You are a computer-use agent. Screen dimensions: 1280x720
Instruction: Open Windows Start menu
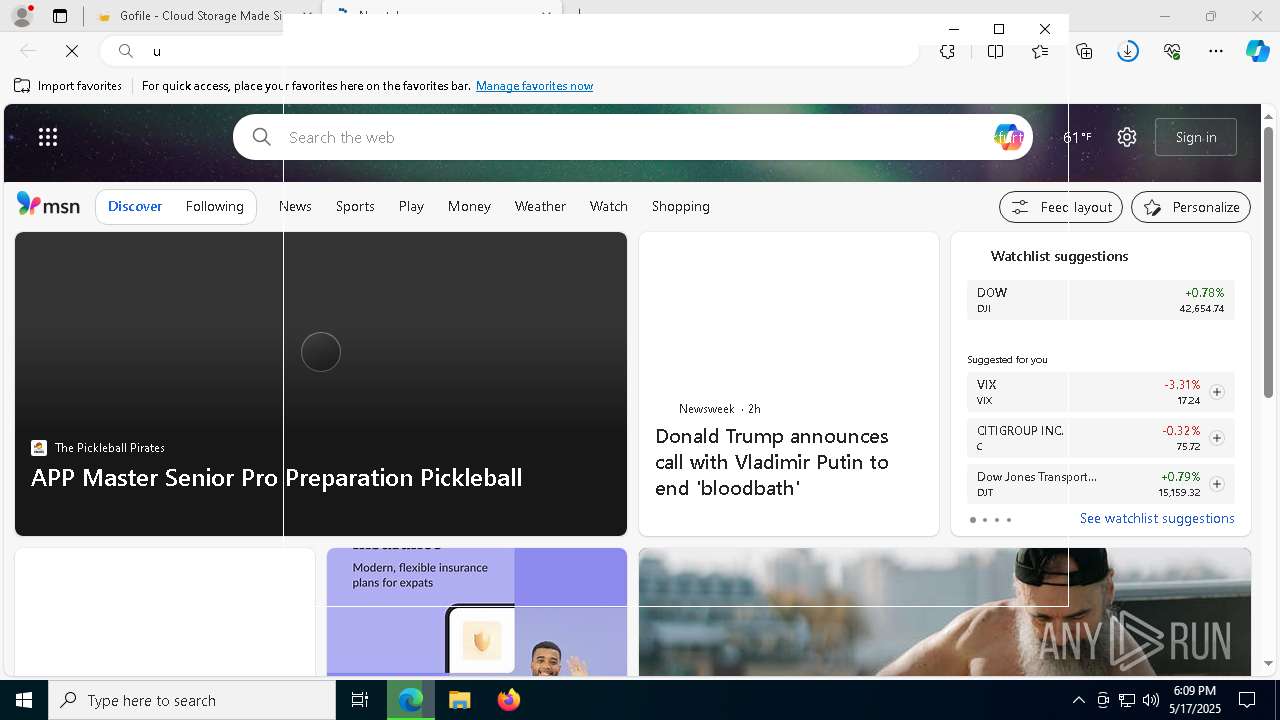pos(24,700)
